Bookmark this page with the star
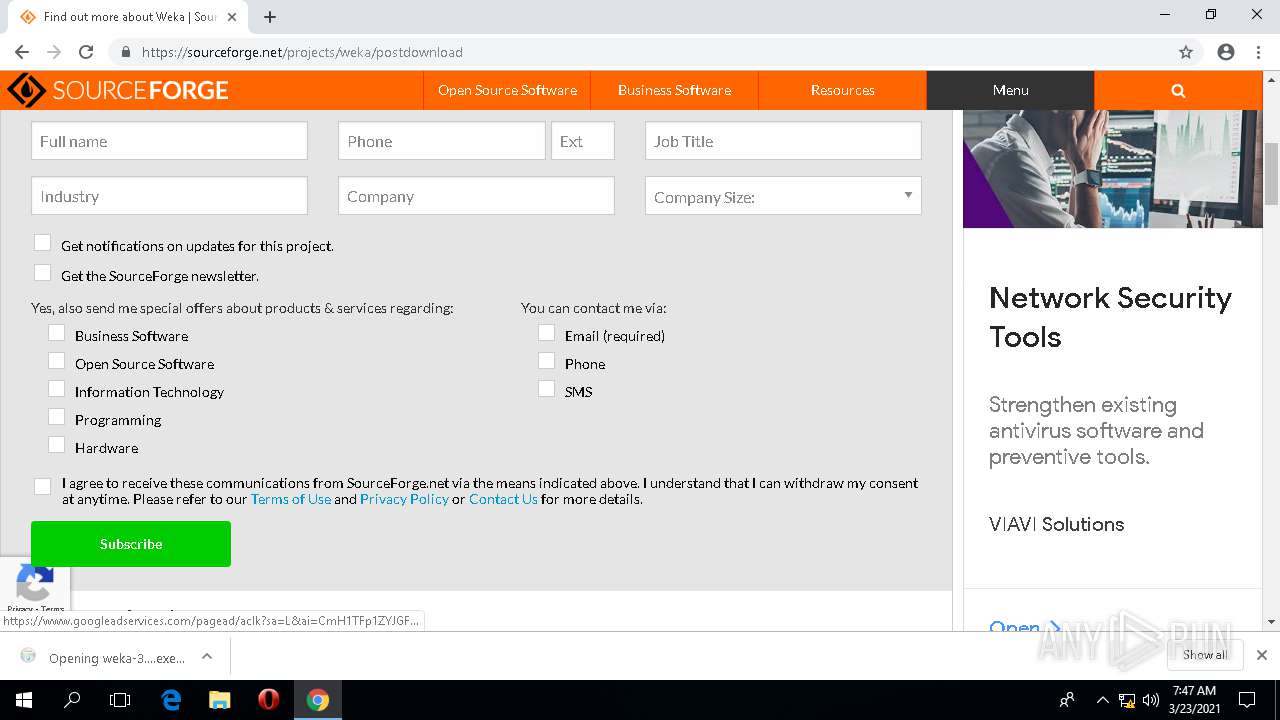1280x720 pixels. click(1186, 52)
